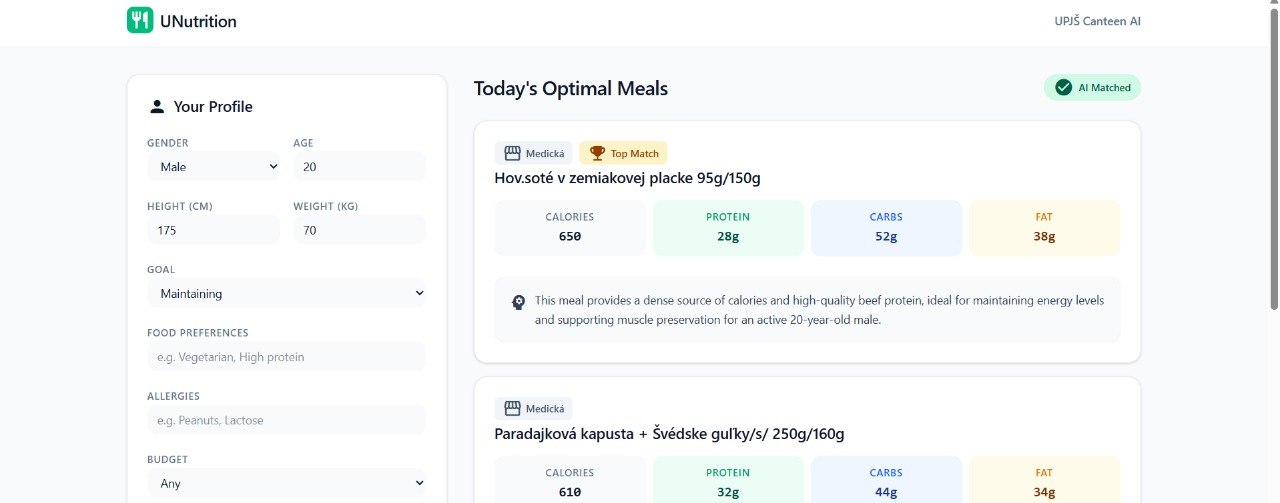Click the Your Profile person icon

coord(157,107)
